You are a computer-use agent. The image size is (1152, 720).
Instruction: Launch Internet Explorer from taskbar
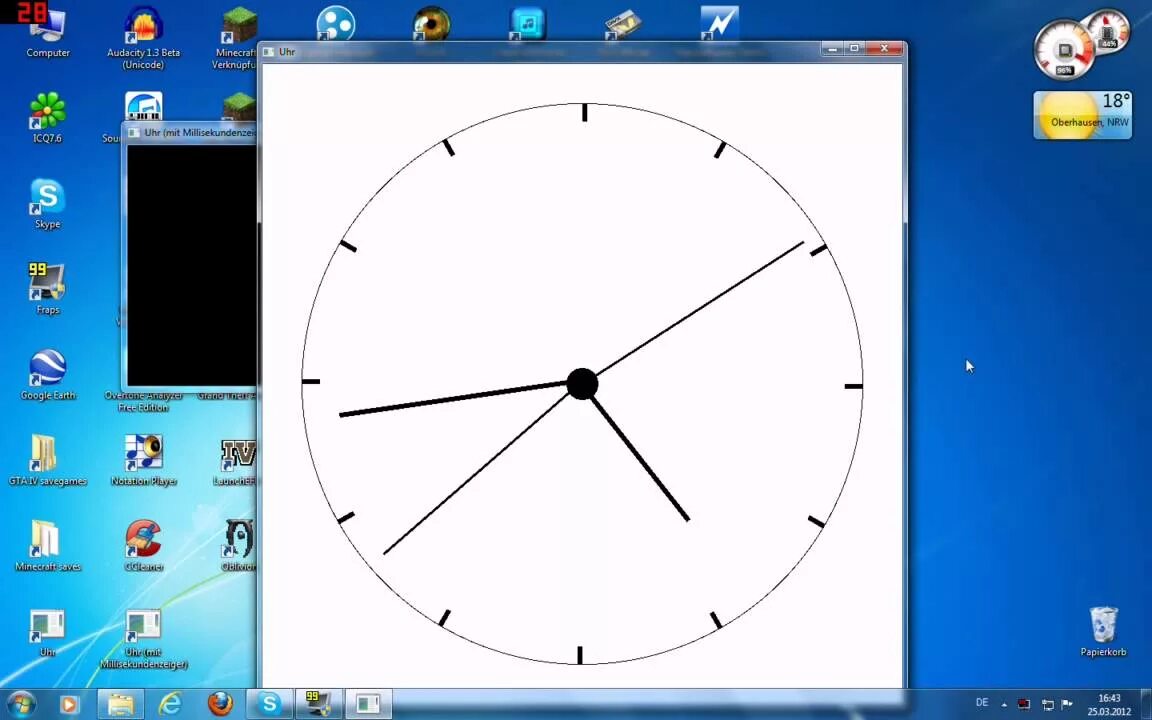170,704
